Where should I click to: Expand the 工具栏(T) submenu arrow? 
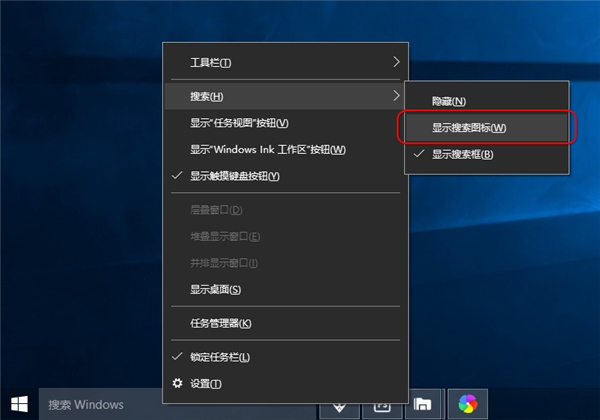396,62
